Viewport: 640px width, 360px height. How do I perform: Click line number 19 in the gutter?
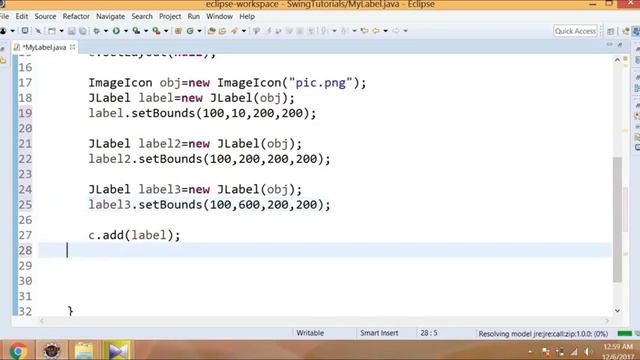[x=25, y=113]
